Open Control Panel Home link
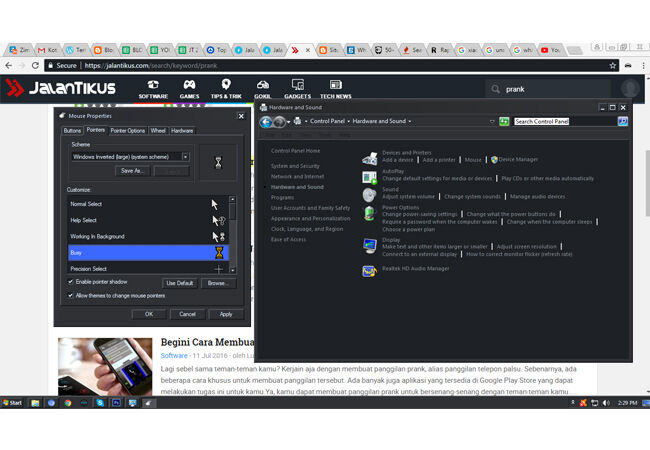The image size is (650, 450). [295, 151]
